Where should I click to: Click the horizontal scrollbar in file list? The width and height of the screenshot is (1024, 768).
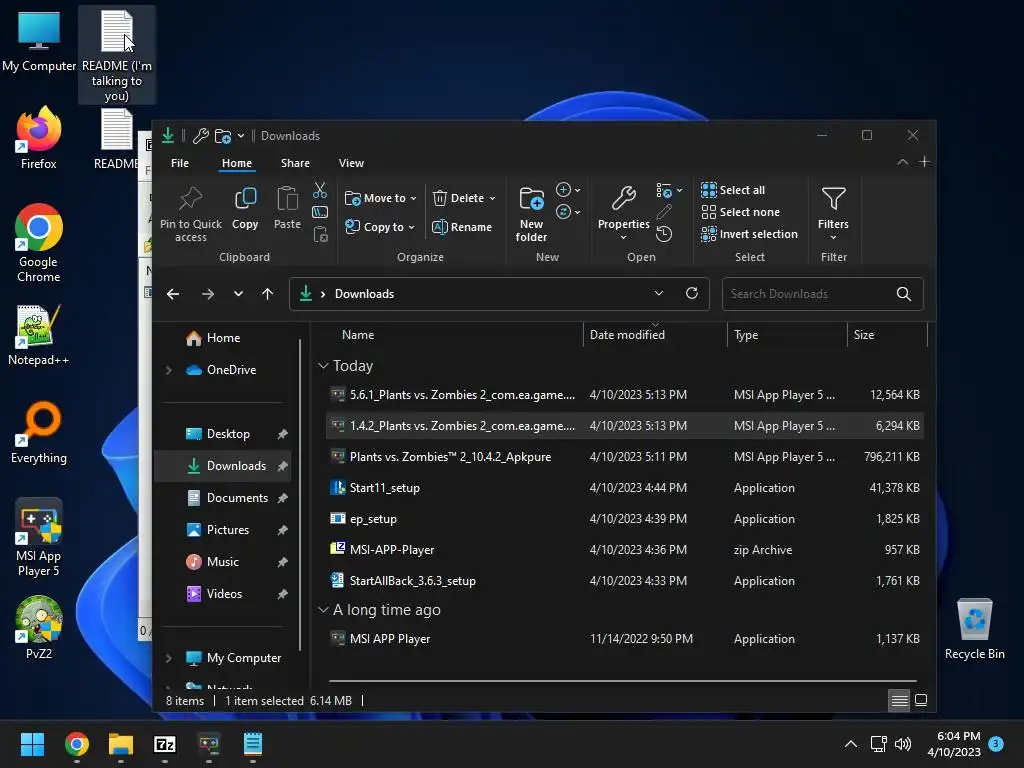(622, 680)
